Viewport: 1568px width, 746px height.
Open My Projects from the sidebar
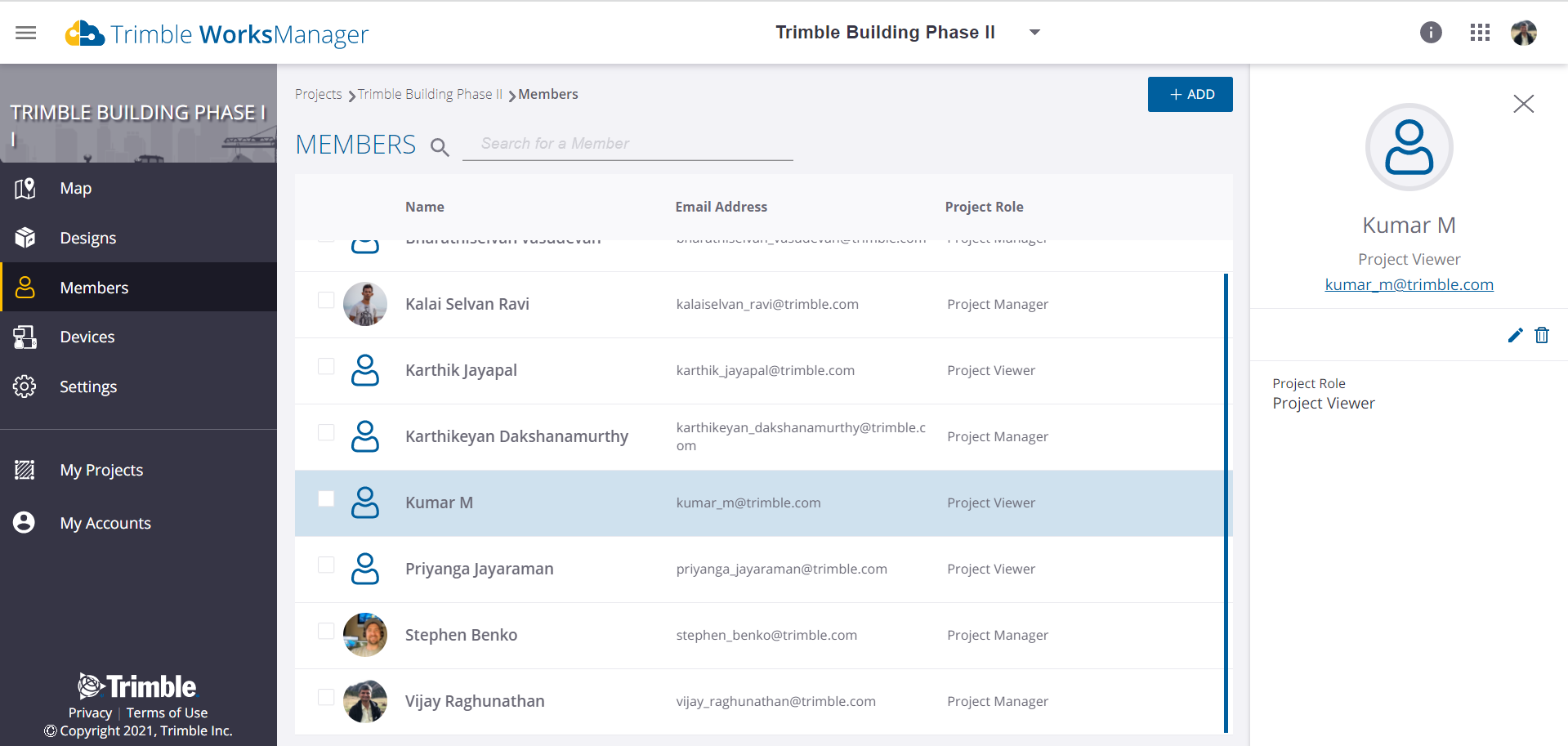point(101,469)
